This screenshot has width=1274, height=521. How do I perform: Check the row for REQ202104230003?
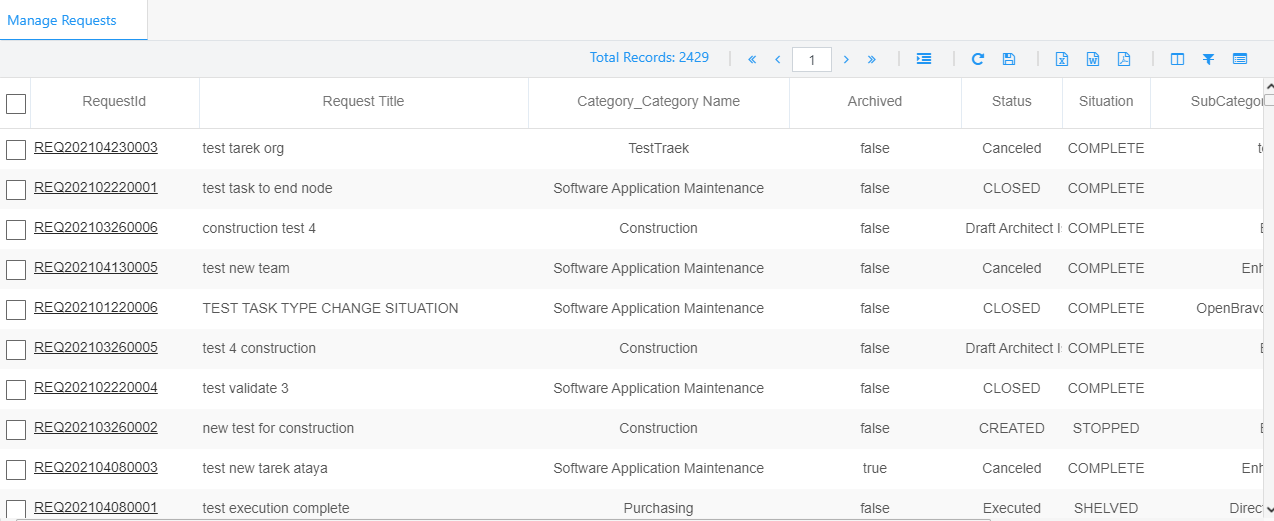pos(16,150)
